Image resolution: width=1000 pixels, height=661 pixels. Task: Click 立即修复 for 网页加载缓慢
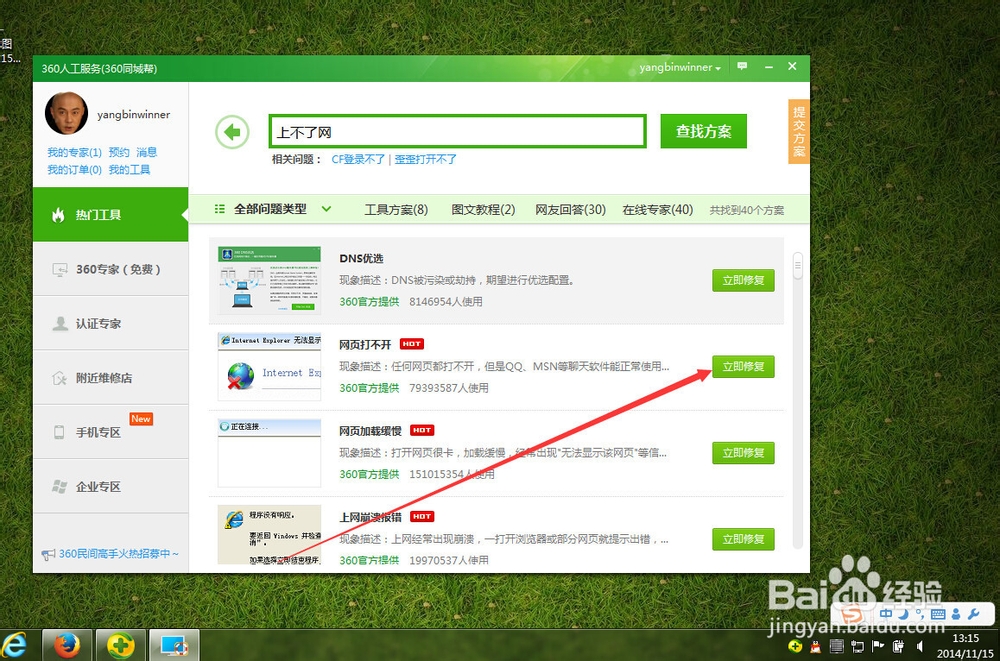[743, 452]
